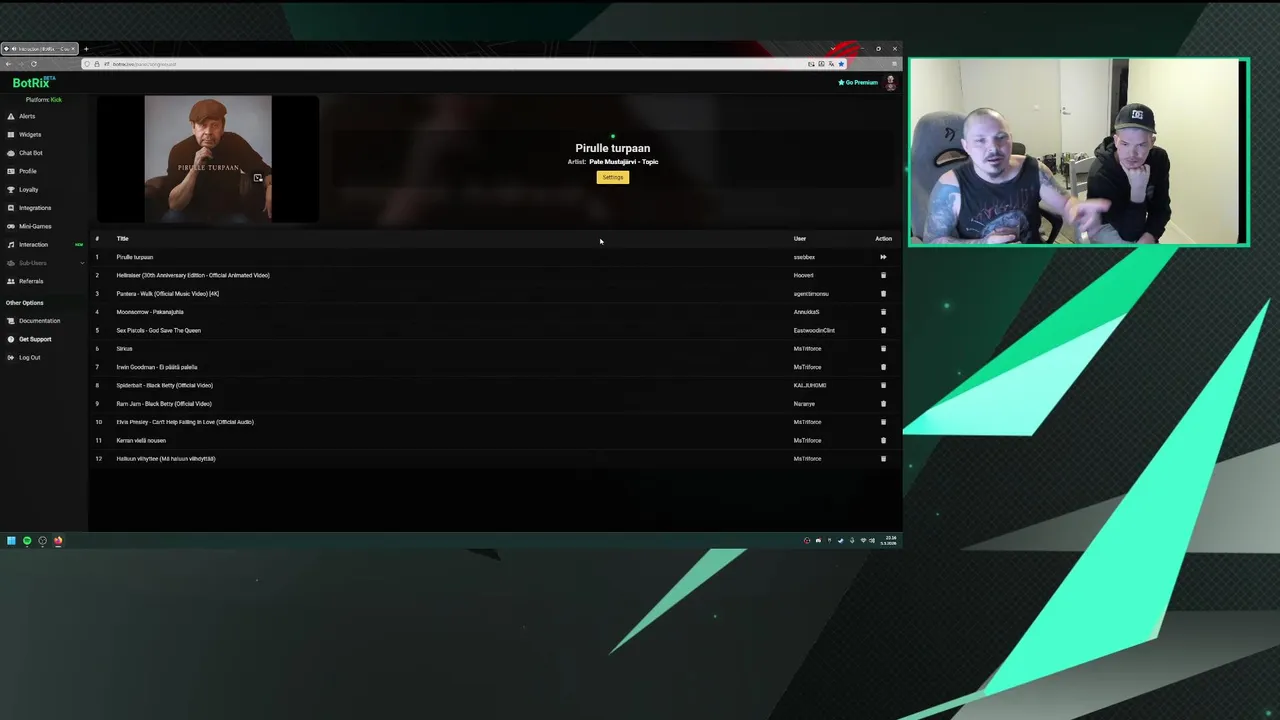Click requester name ssebbex
1280x720 pixels.
(x=804, y=257)
